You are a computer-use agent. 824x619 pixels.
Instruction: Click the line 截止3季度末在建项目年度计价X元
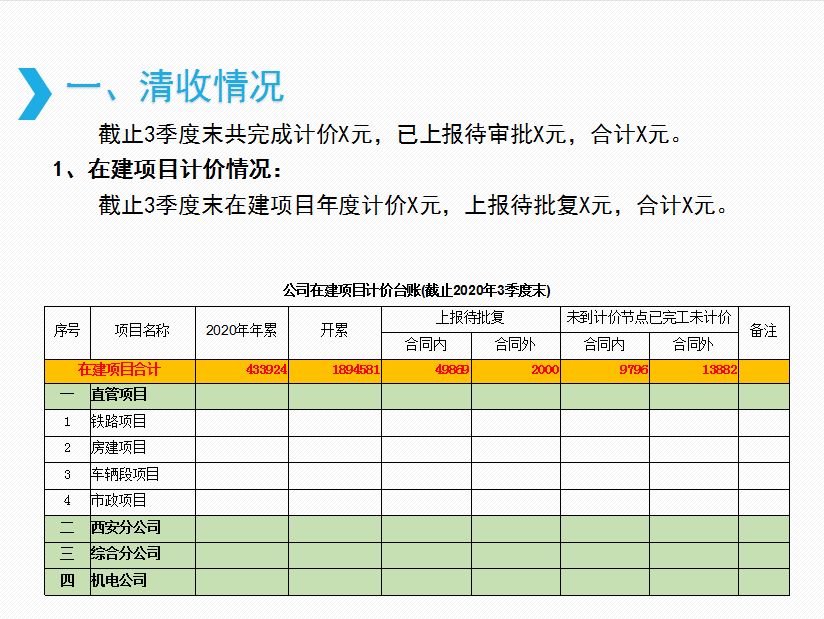pyautogui.click(x=413, y=205)
